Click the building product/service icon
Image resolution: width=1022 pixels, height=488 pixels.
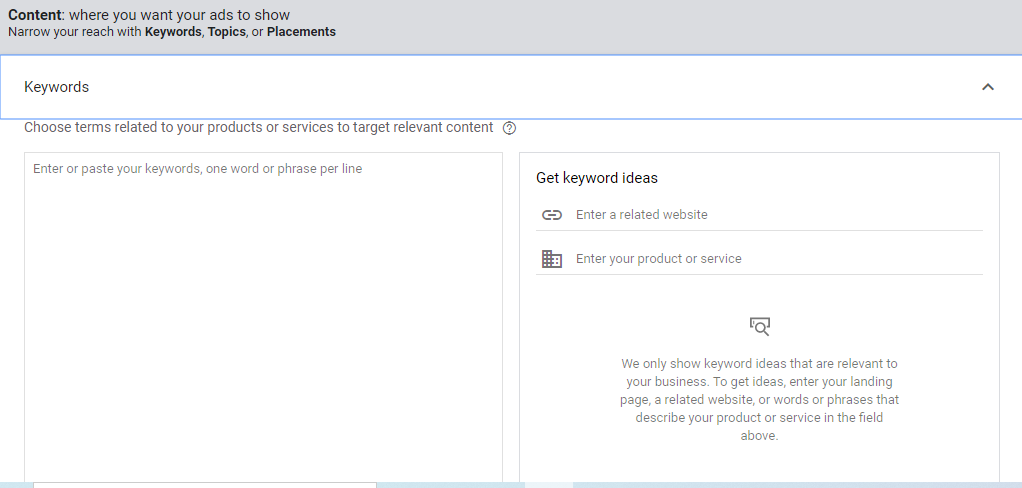(551, 259)
